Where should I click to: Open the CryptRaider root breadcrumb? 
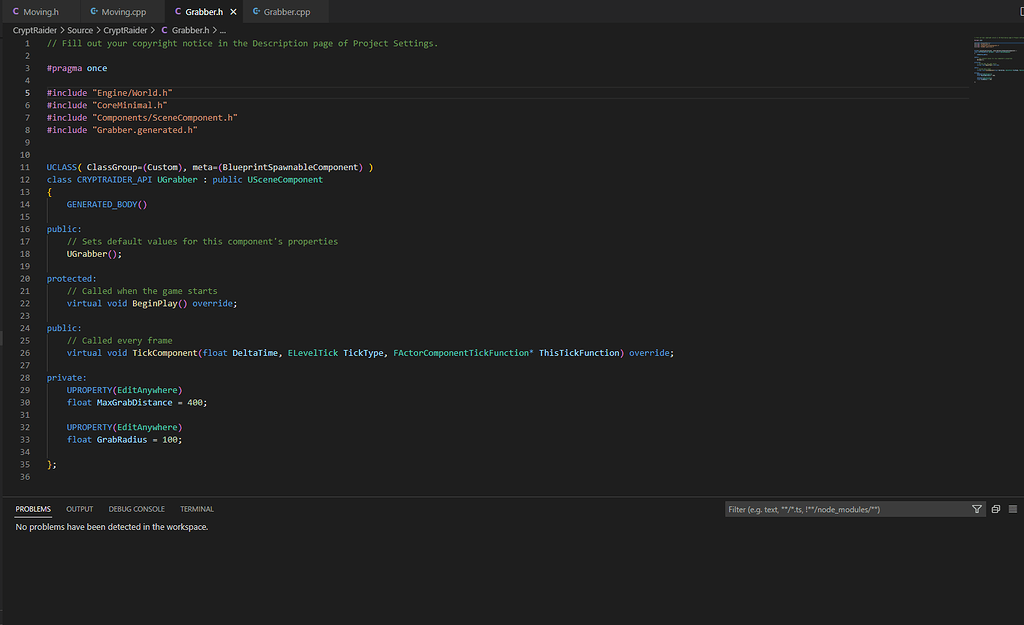[x=35, y=30]
